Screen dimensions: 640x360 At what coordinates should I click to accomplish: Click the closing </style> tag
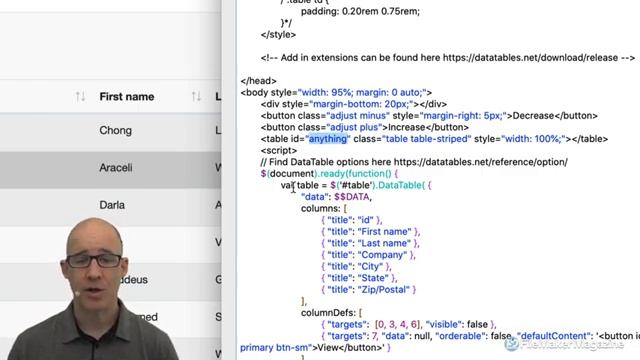[x=278, y=35]
